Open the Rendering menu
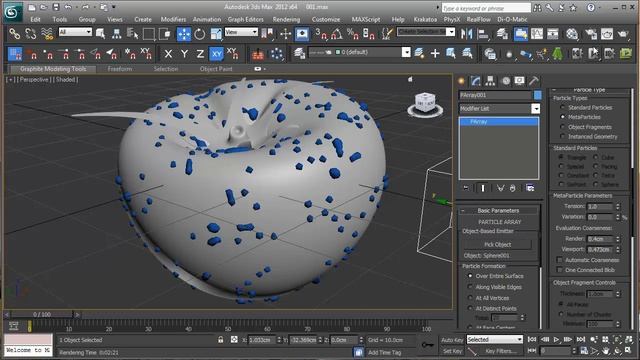640x360 pixels. (x=286, y=19)
